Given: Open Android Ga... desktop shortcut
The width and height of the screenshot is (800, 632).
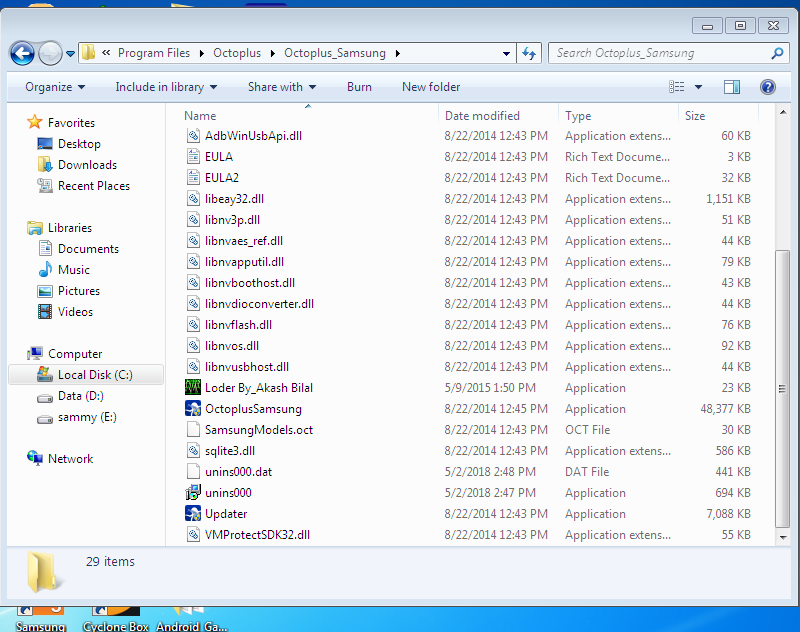Looking at the screenshot, I should [192, 619].
